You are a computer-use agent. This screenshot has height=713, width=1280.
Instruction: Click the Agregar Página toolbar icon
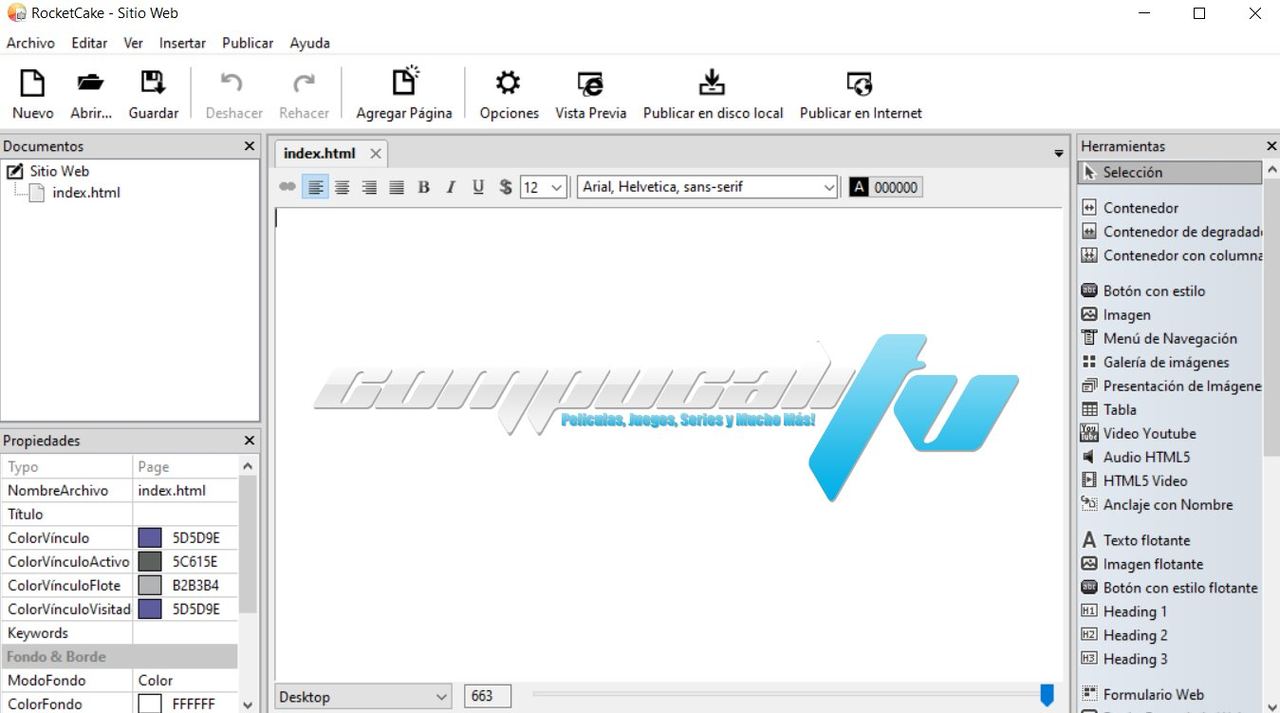[404, 82]
